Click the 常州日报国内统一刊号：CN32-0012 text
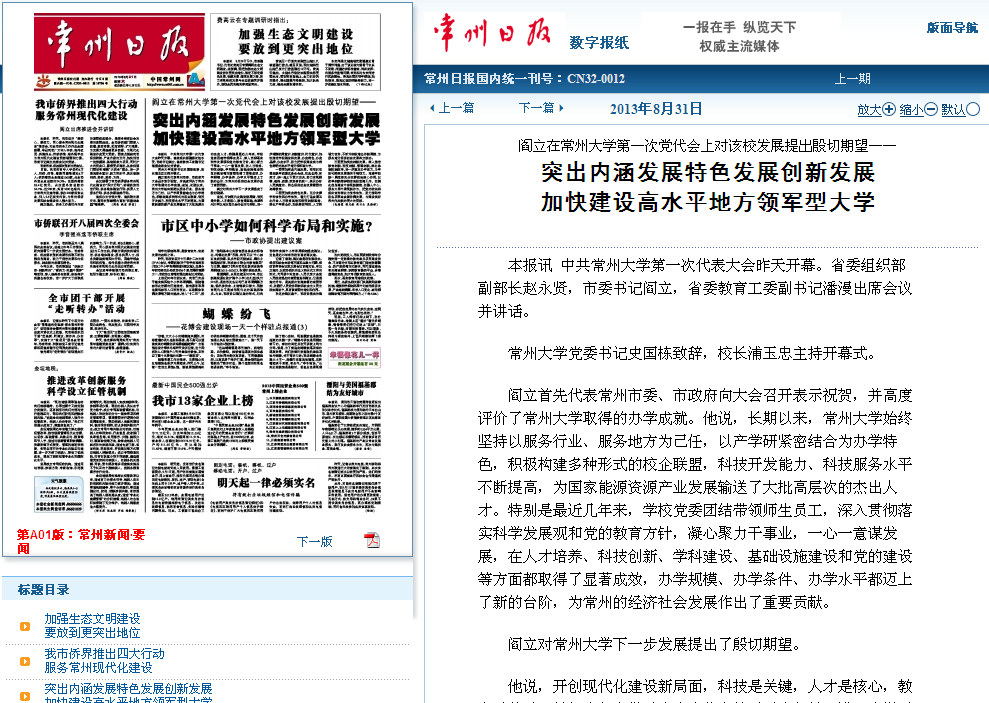The width and height of the screenshot is (989, 703). pyautogui.click(x=525, y=79)
